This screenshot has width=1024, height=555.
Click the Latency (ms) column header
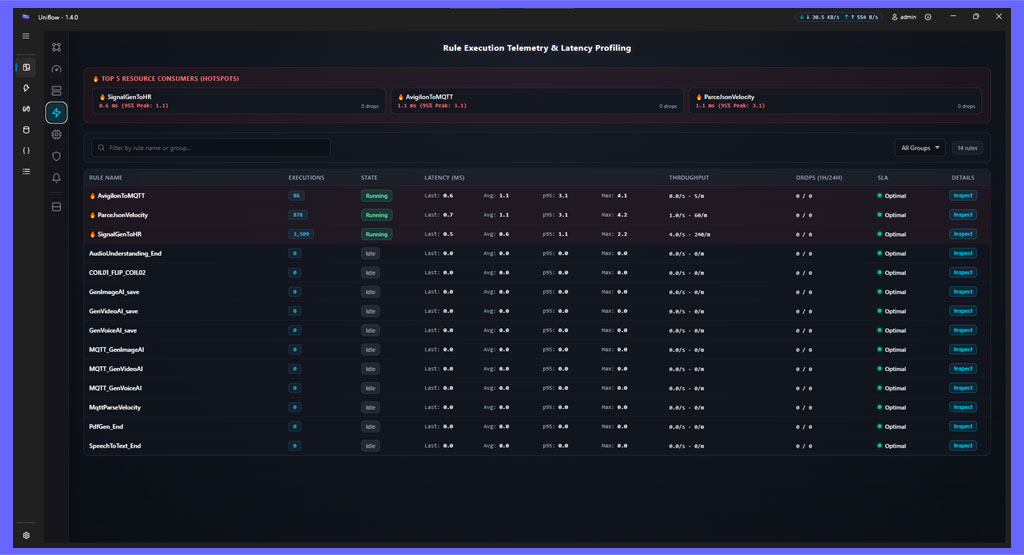pyautogui.click(x=444, y=178)
